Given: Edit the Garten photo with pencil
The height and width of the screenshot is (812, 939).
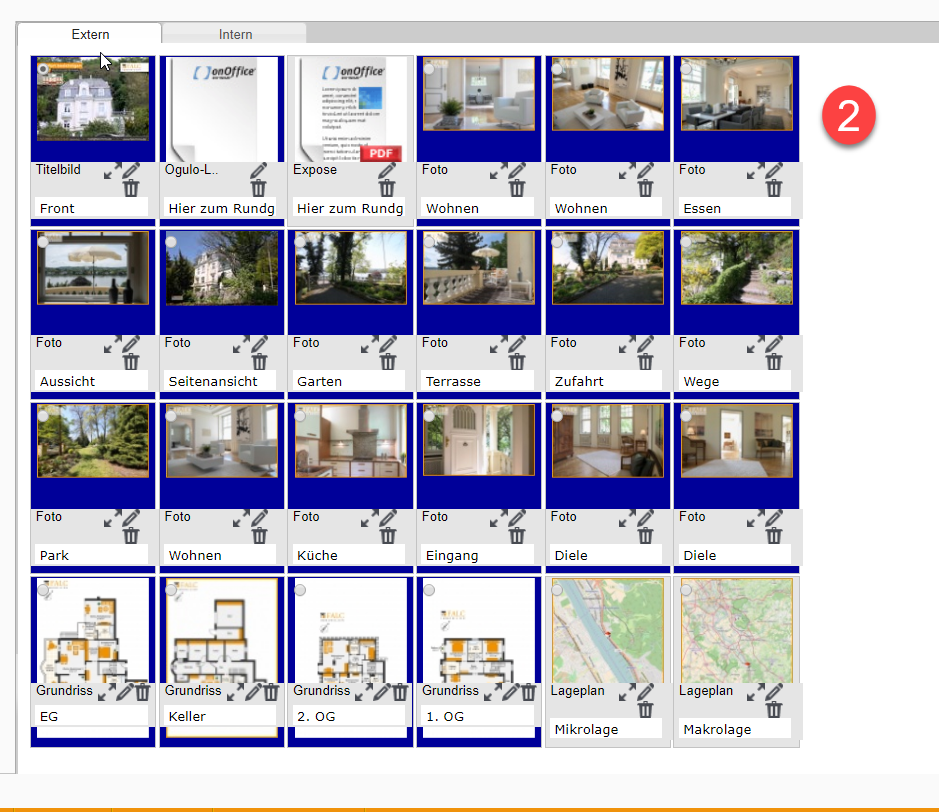Looking at the screenshot, I should coord(388,344).
